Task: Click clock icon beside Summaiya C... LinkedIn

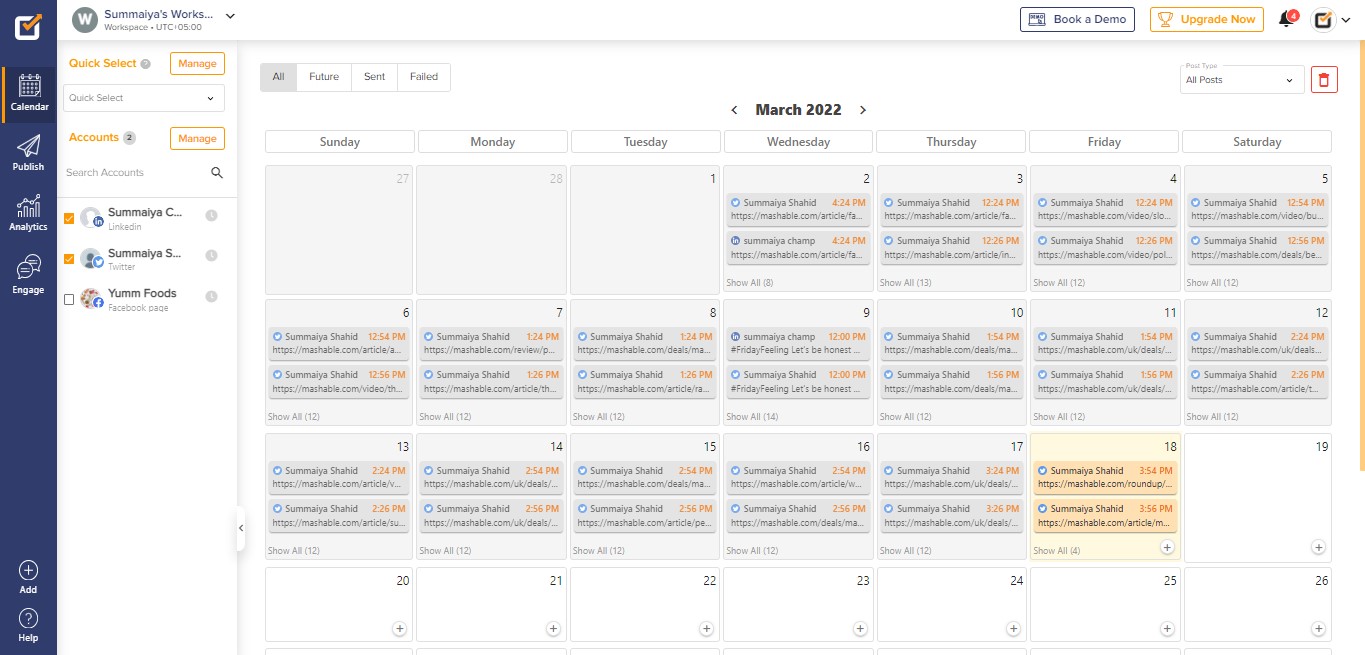Action: click(x=211, y=216)
